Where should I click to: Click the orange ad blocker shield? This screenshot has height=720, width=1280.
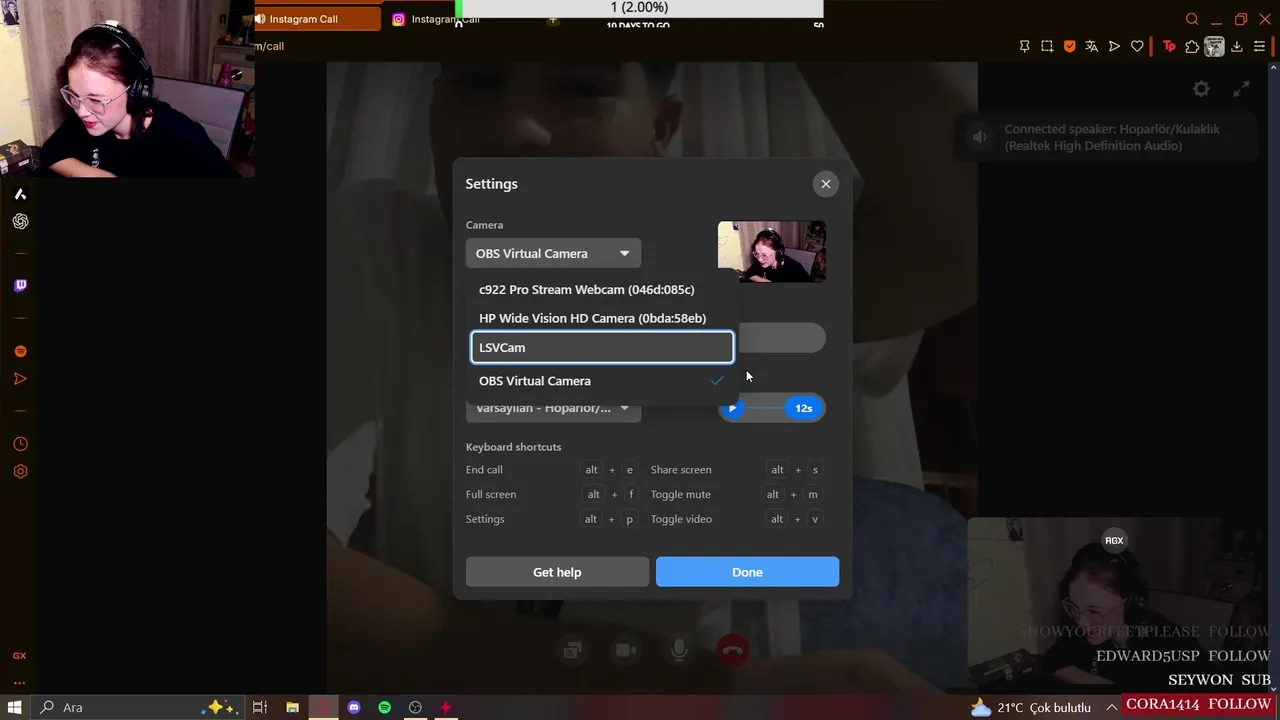tap(1070, 46)
